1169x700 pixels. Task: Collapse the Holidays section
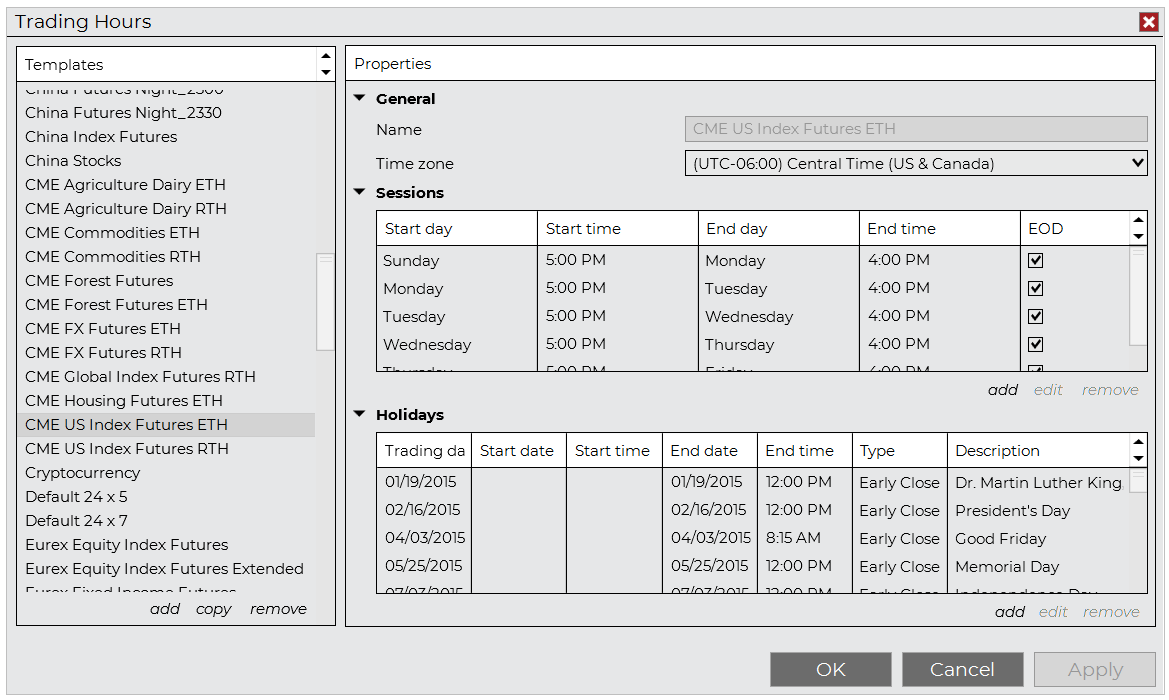(359, 414)
